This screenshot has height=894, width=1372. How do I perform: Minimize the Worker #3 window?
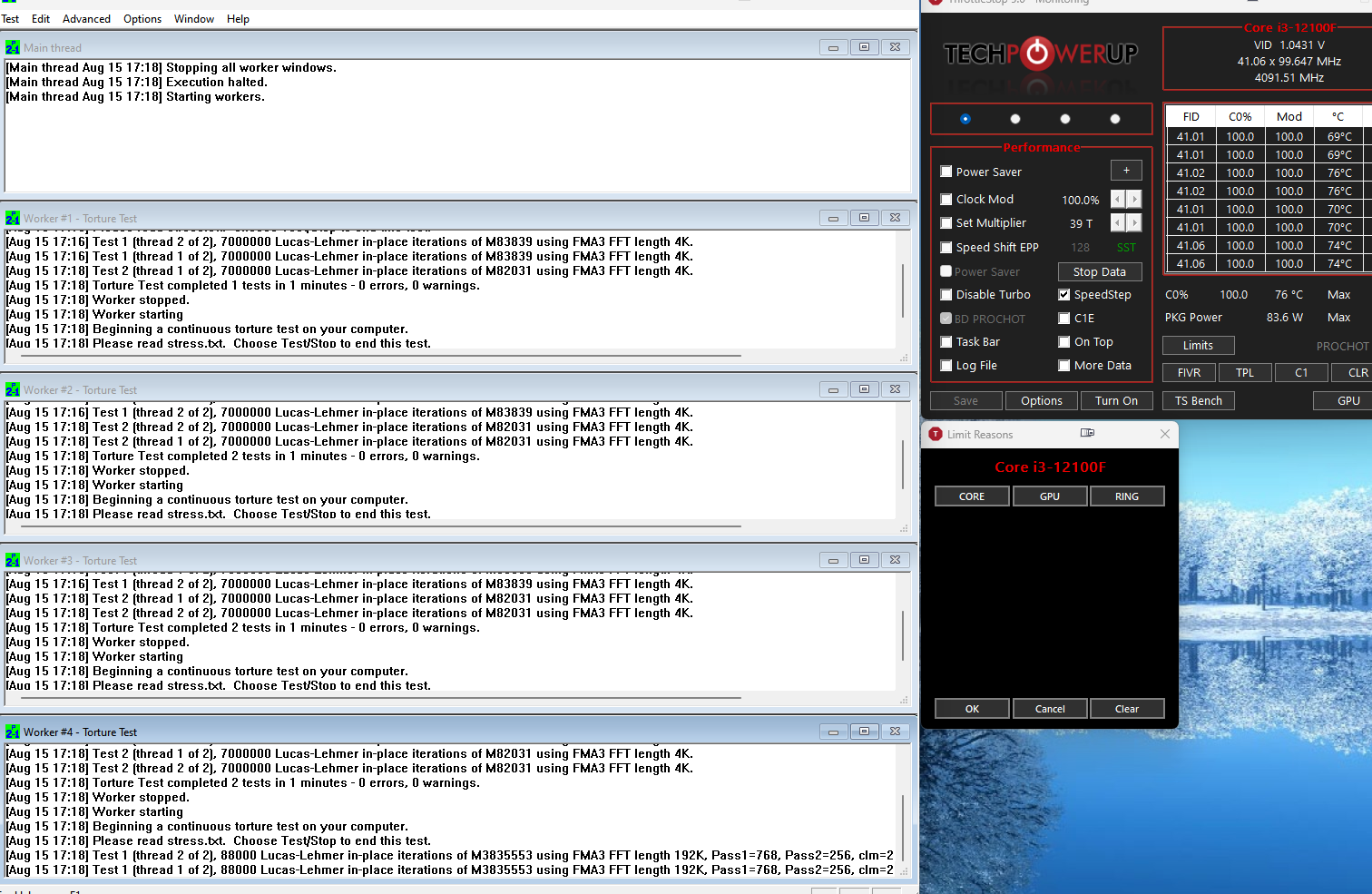point(833,560)
